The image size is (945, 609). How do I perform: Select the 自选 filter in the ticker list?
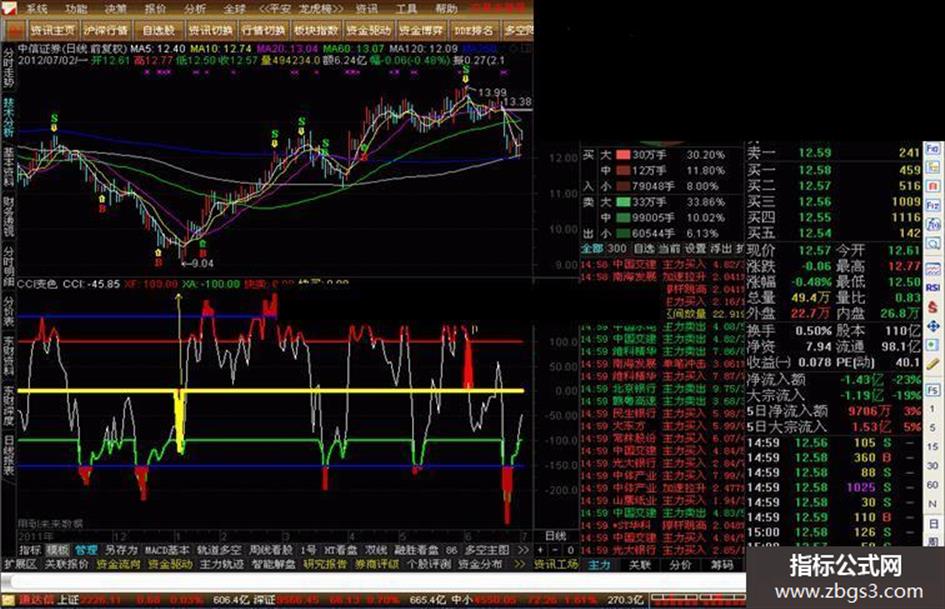pos(643,248)
